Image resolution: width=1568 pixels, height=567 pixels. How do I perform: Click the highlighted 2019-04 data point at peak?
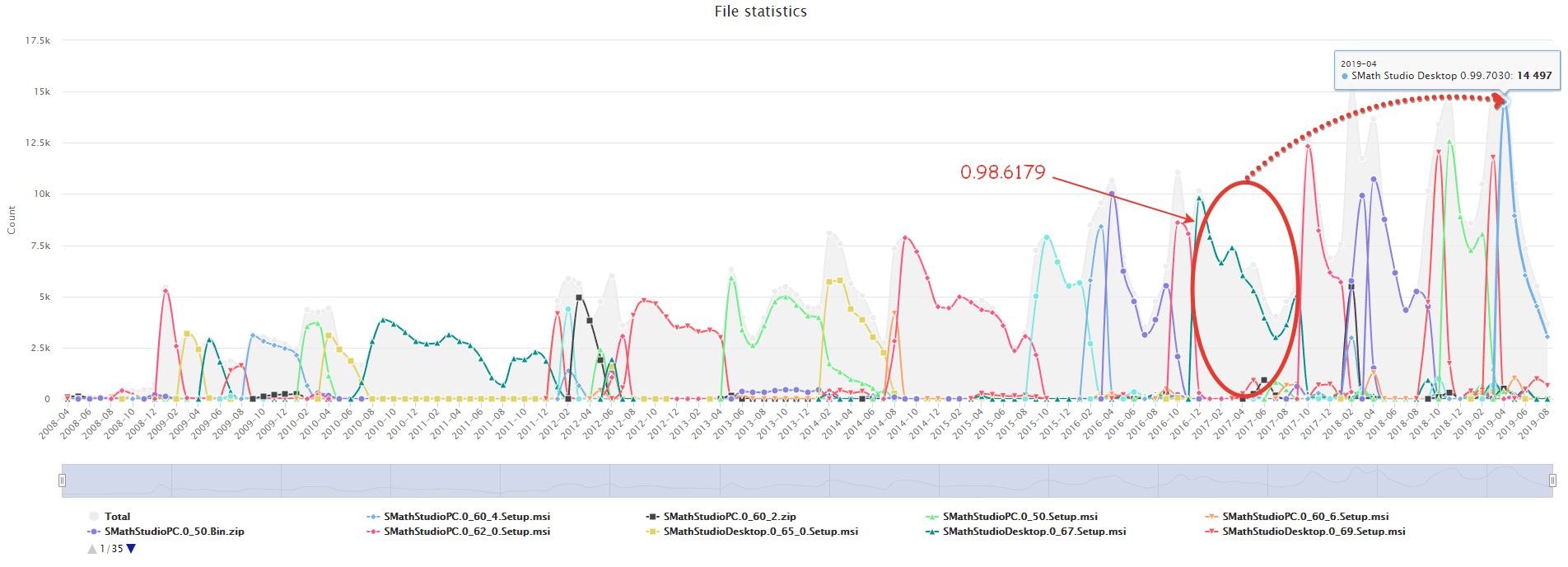point(1505,102)
